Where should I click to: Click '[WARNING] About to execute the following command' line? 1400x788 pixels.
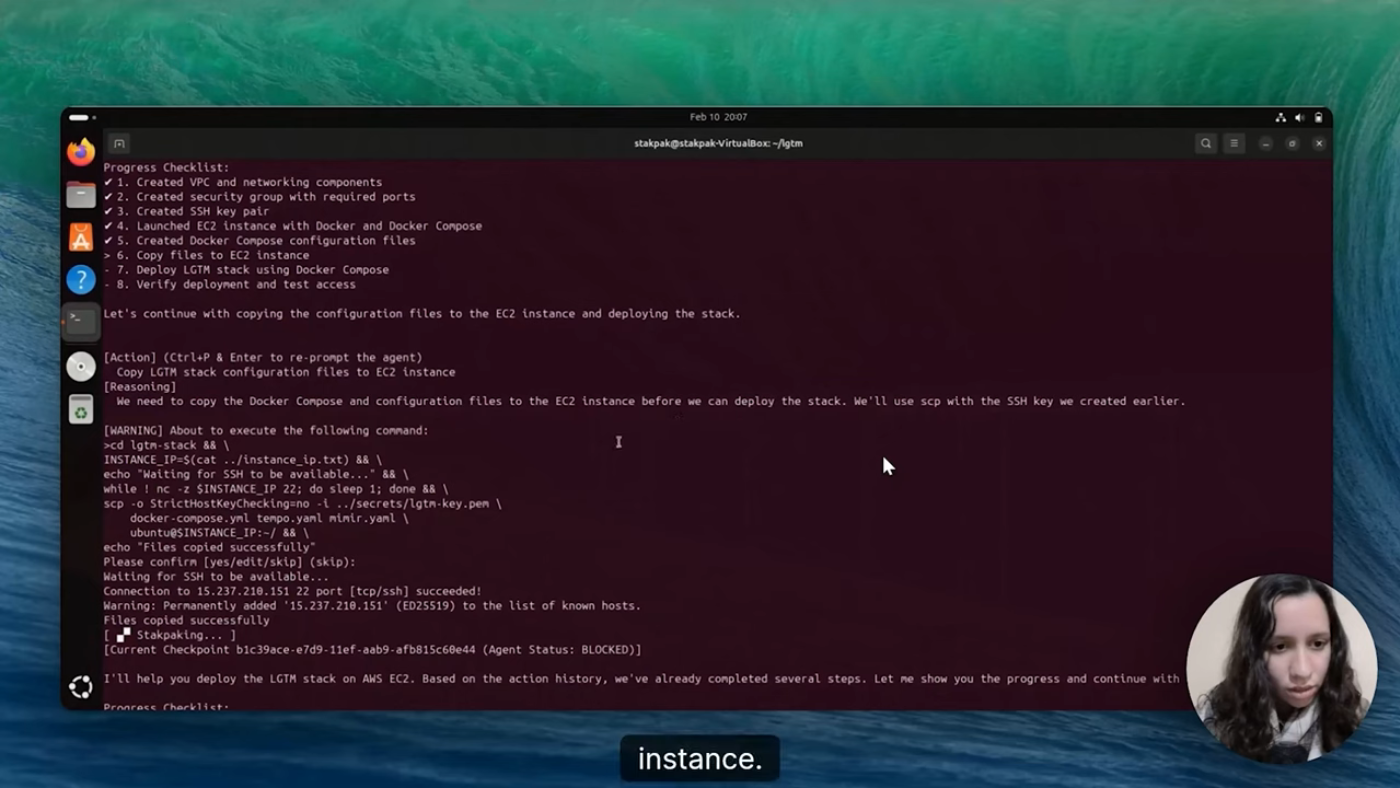[x=266, y=430]
